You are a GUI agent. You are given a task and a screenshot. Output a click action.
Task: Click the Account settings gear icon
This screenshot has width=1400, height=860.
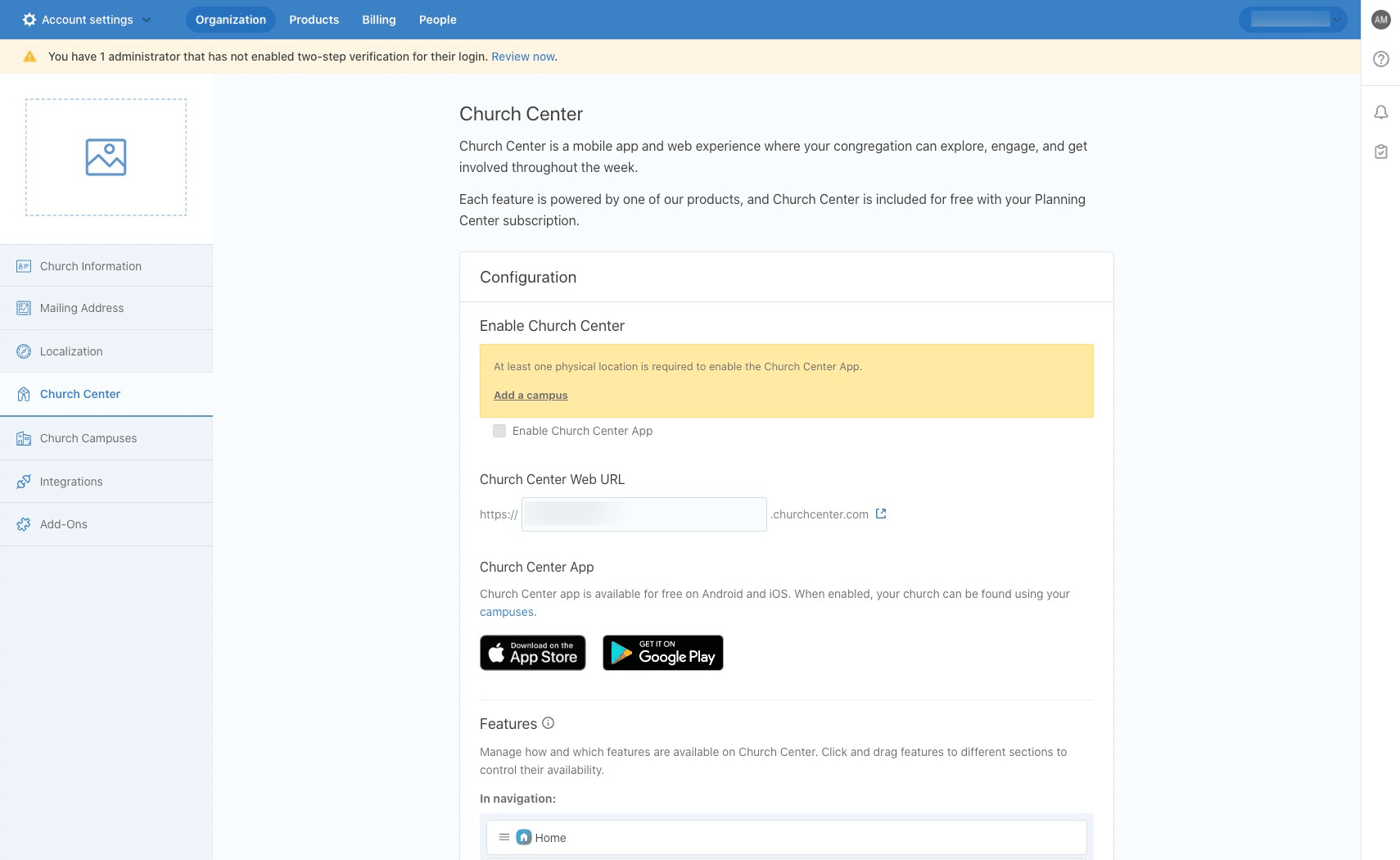pyautogui.click(x=29, y=20)
